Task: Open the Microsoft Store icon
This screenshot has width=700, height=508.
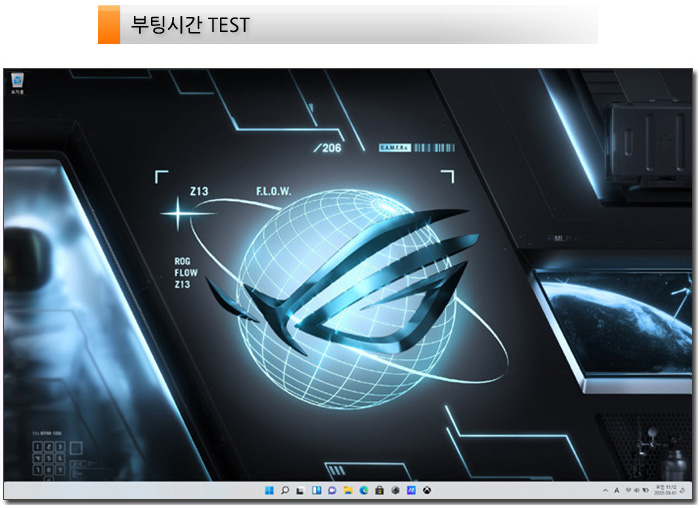Action: tap(379, 491)
